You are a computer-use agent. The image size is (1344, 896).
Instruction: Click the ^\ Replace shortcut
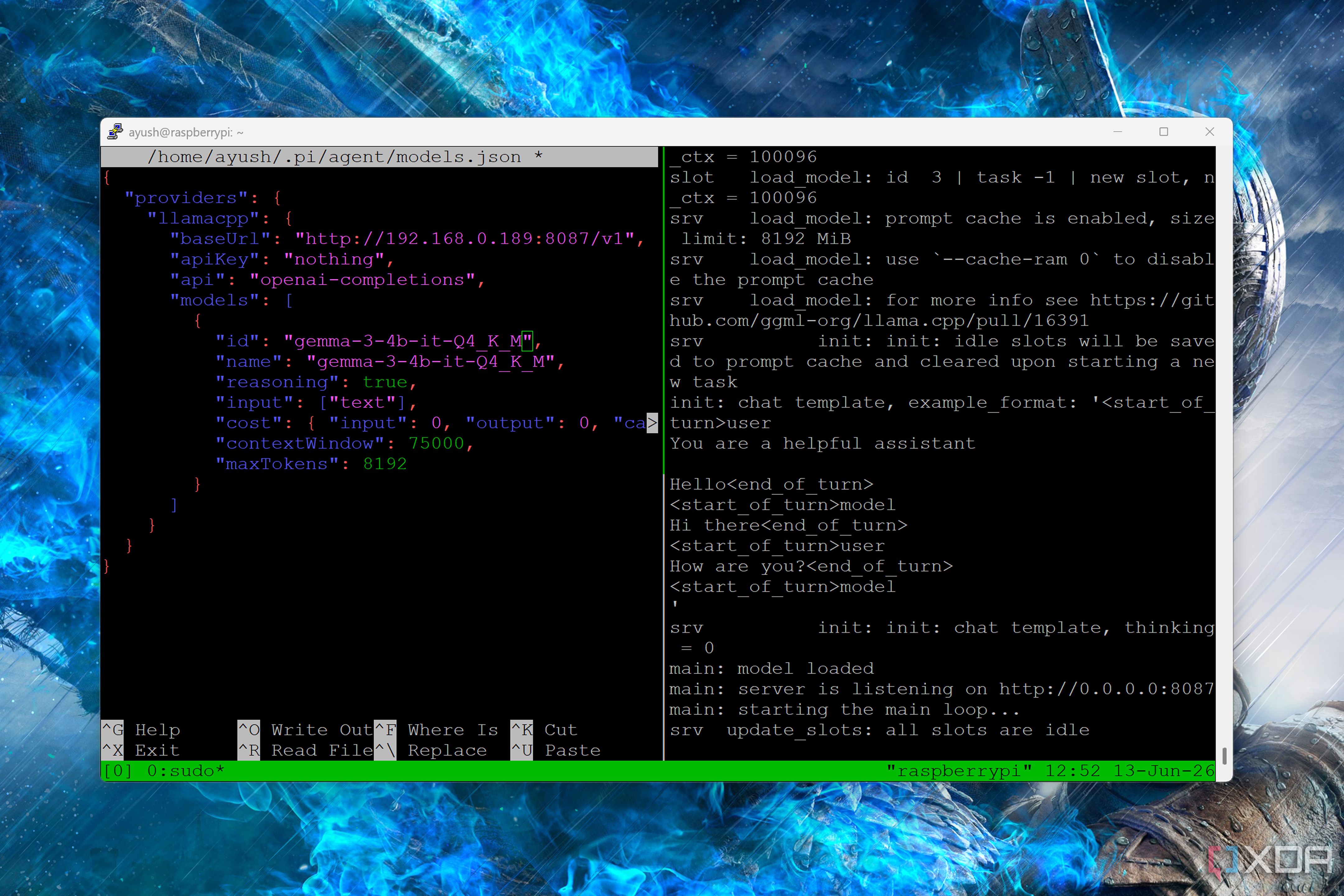pyautogui.click(x=430, y=750)
